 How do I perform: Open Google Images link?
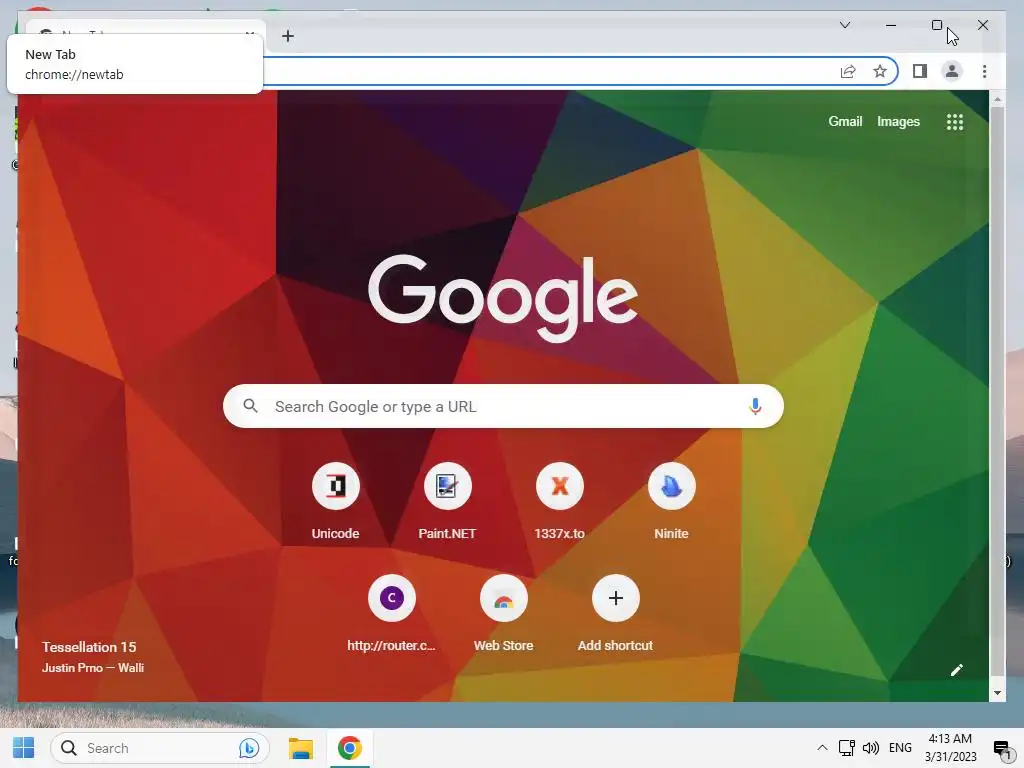coord(898,121)
